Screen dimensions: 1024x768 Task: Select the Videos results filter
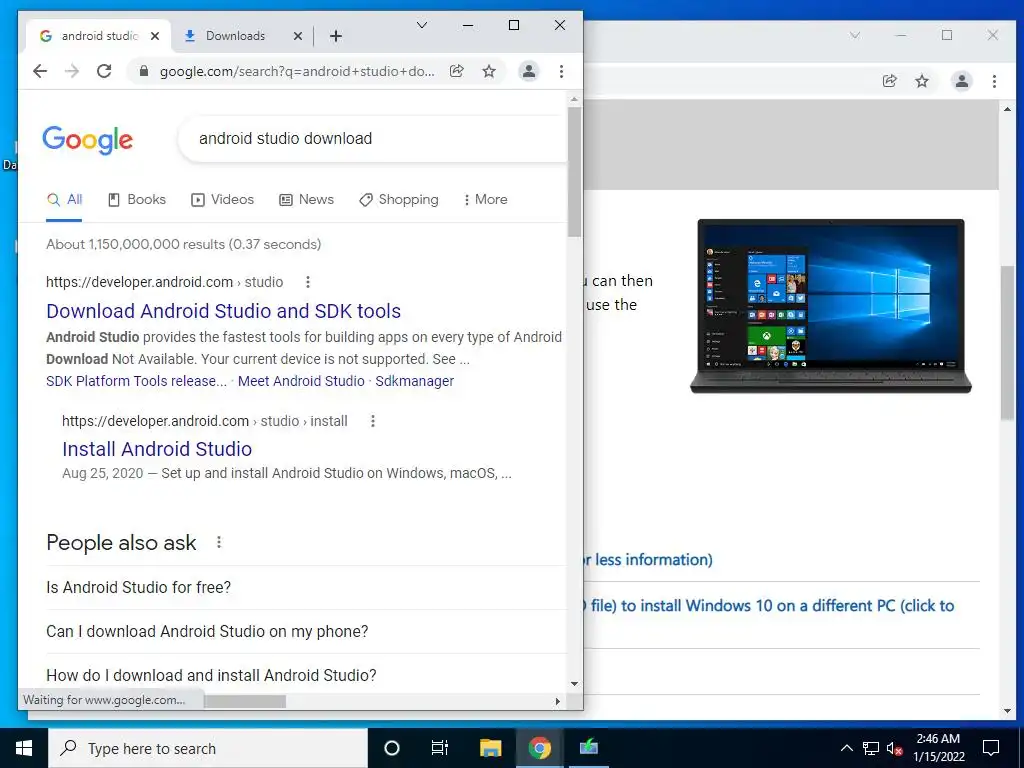click(x=222, y=200)
